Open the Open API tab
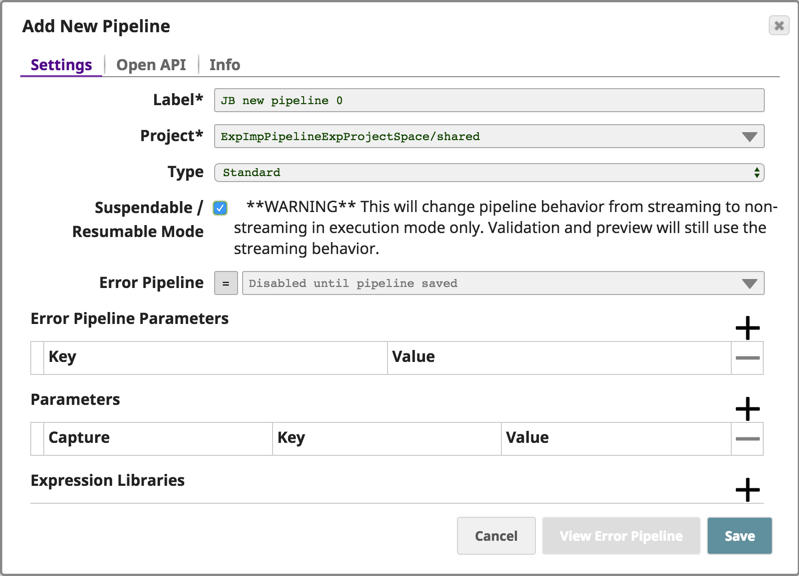The height and width of the screenshot is (576, 799). click(x=151, y=65)
